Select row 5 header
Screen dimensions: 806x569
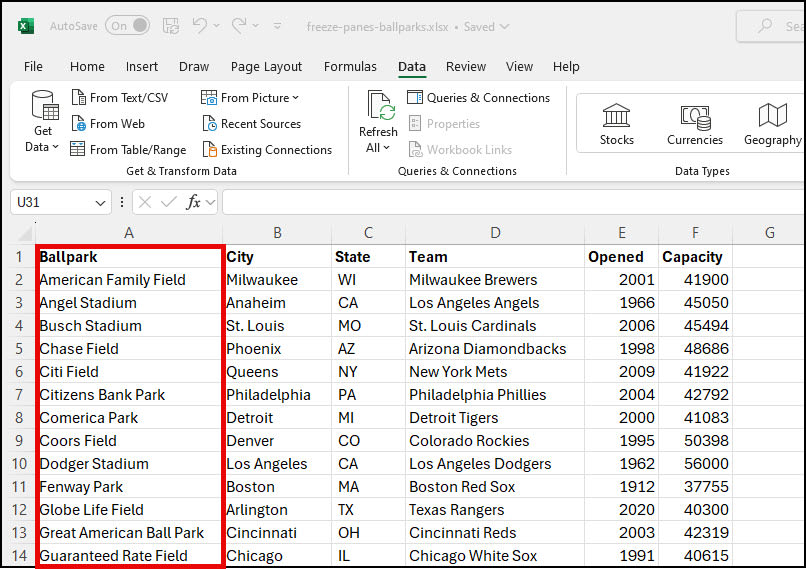pyautogui.click(x=19, y=348)
